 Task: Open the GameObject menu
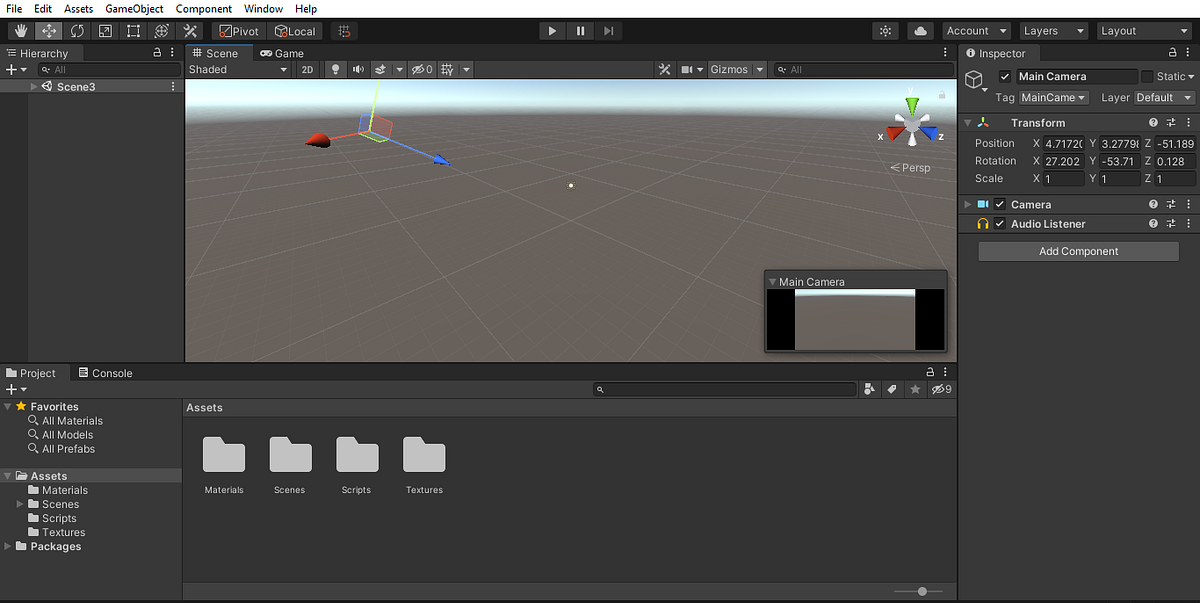pos(134,8)
